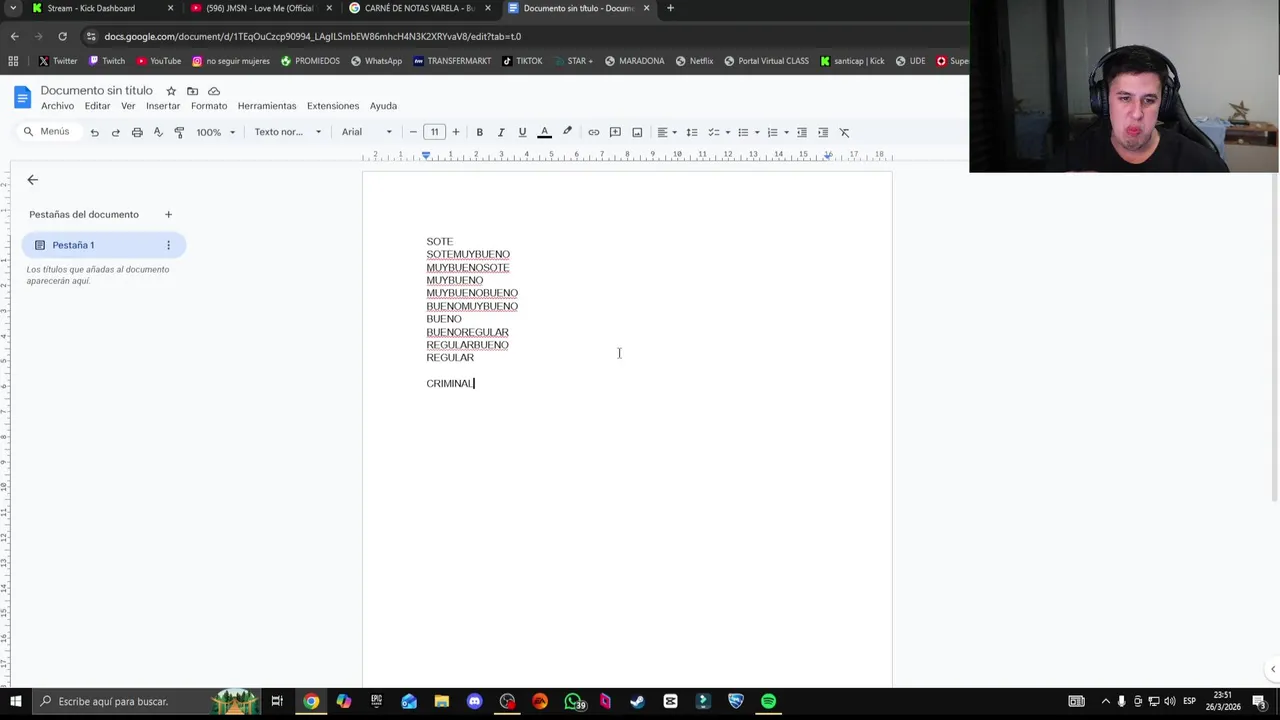
Task: Add a comment using toolbar icon
Action: coord(615,132)
